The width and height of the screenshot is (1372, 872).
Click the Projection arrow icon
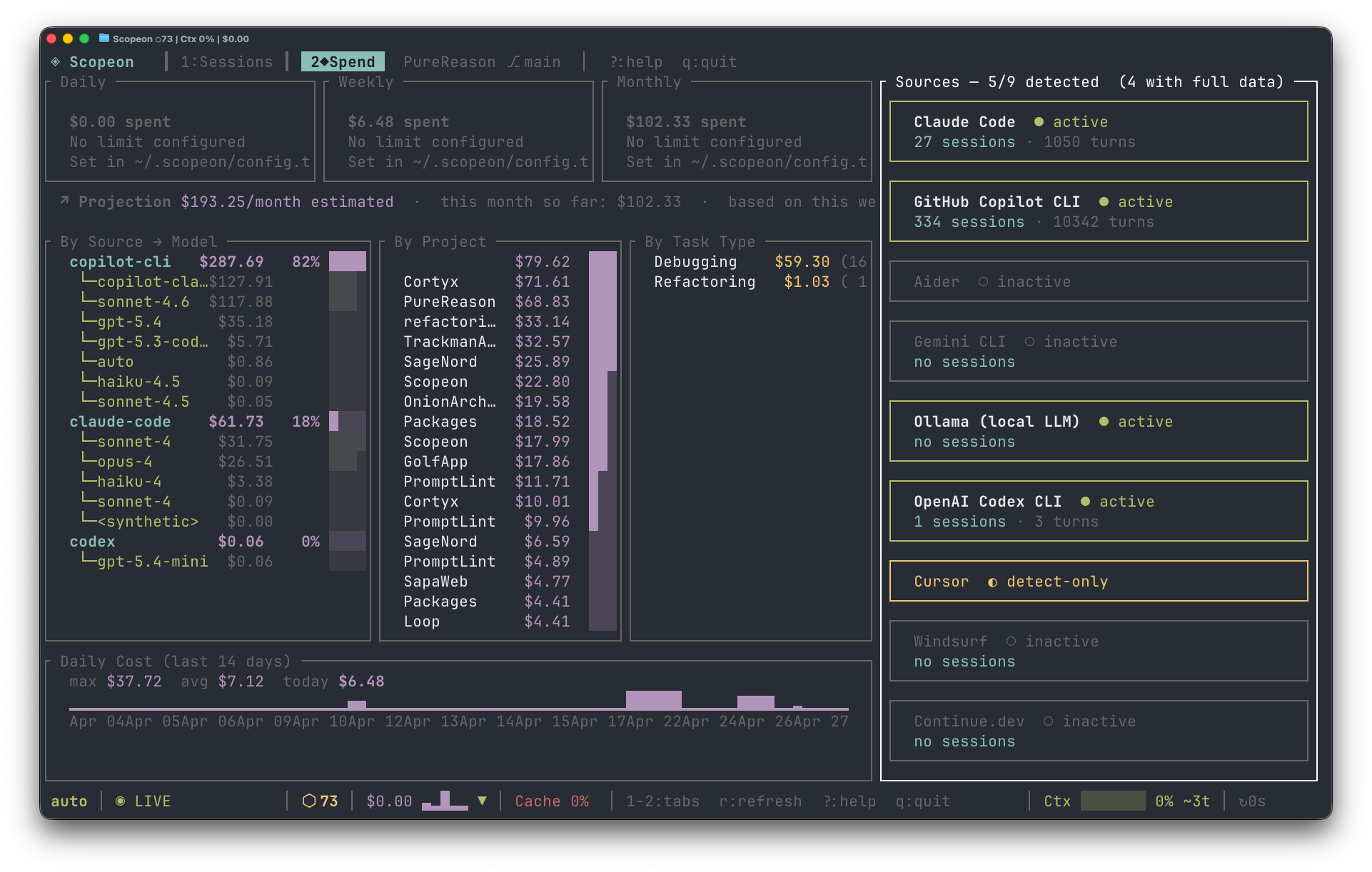coord(65,201)
